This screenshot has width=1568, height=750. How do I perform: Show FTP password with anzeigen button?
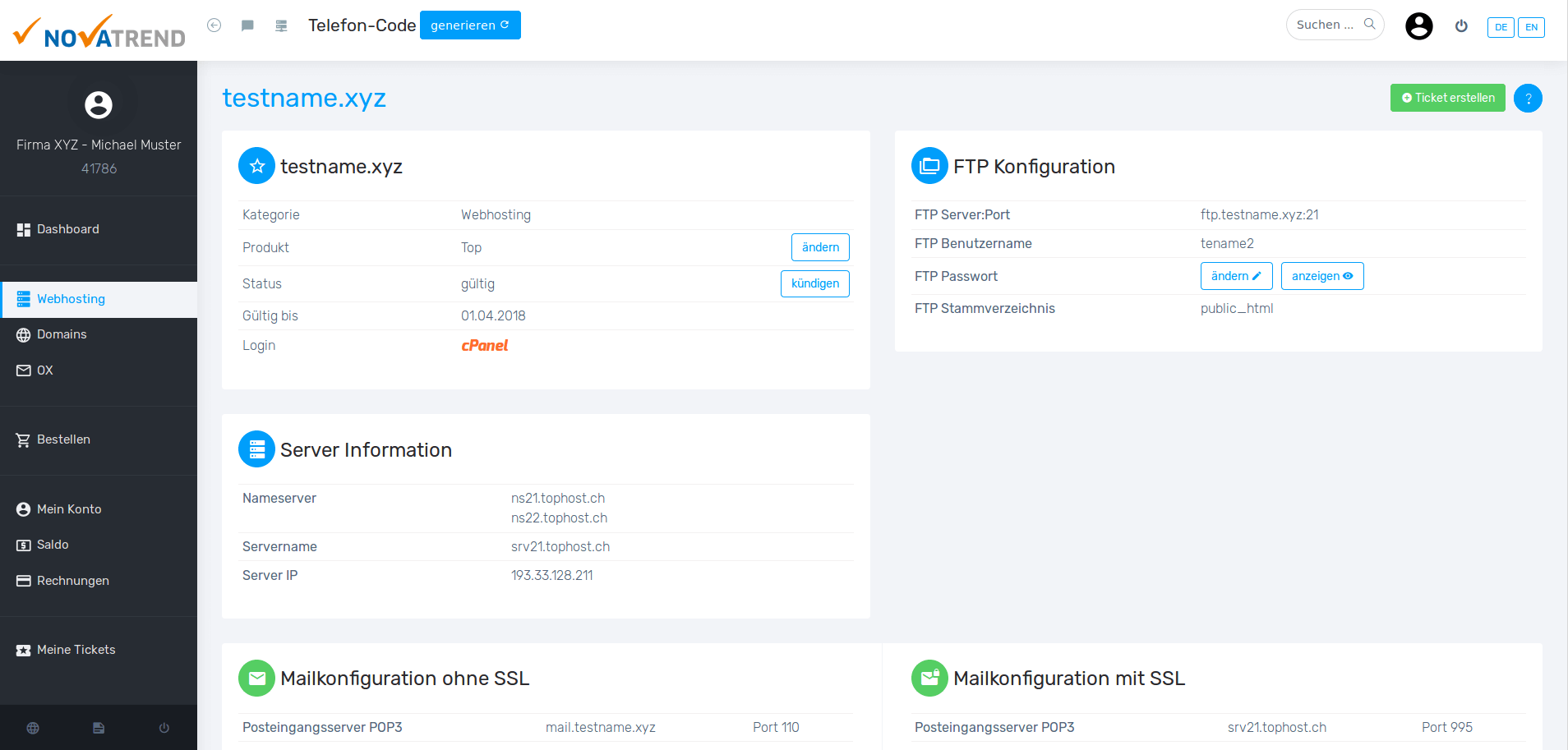[1321, 276]
